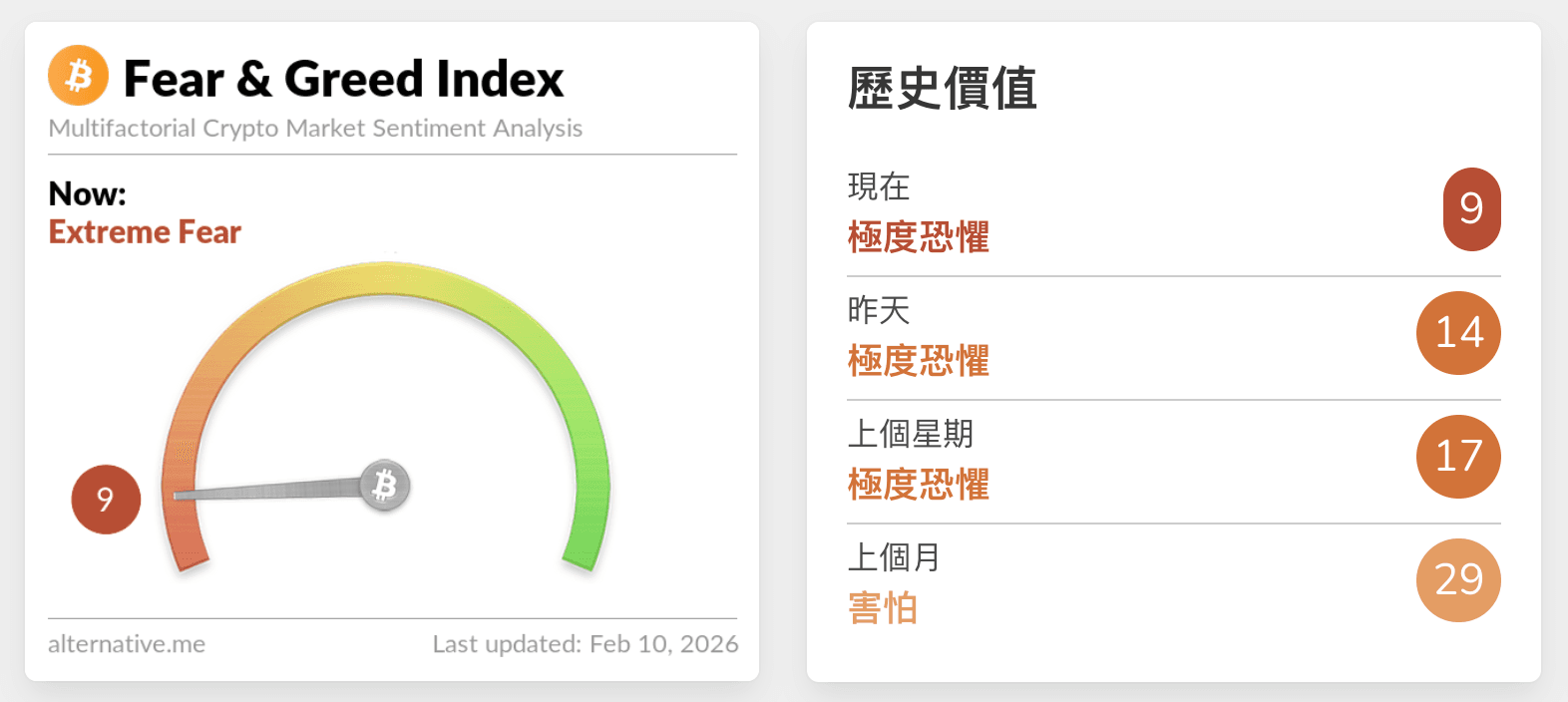Click the 昨天 row label
1568x702 pixels.
coord(879,310)
